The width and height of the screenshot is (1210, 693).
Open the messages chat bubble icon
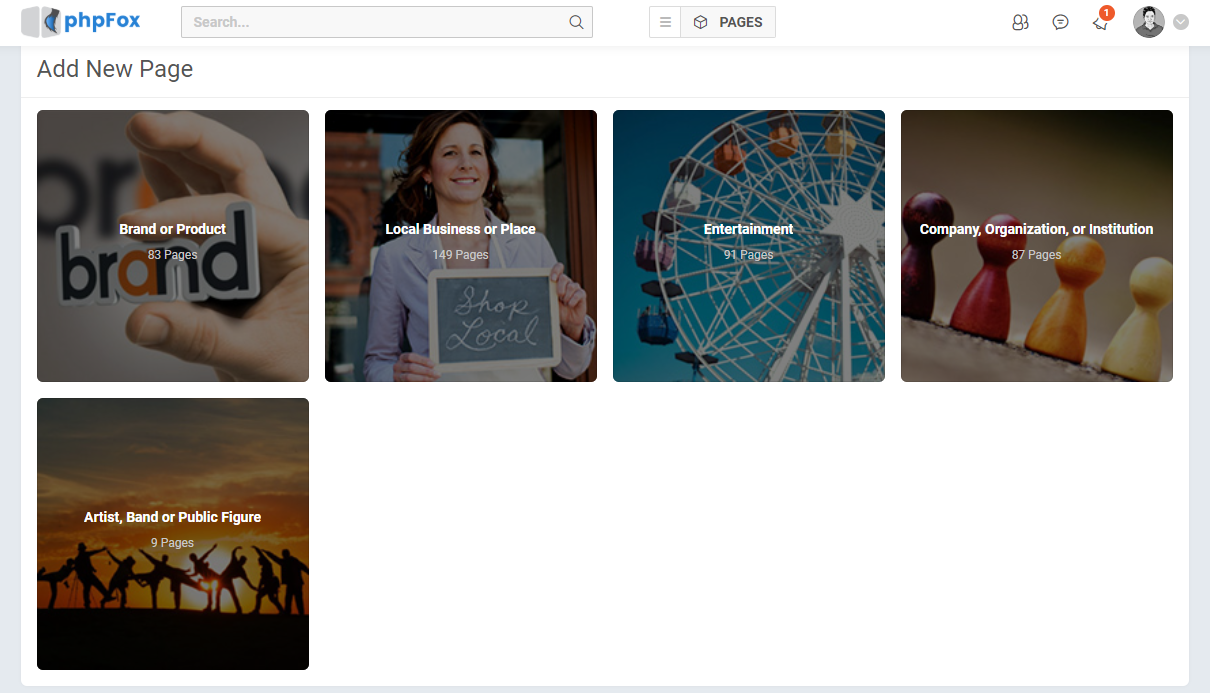[x=1060, y=22]
